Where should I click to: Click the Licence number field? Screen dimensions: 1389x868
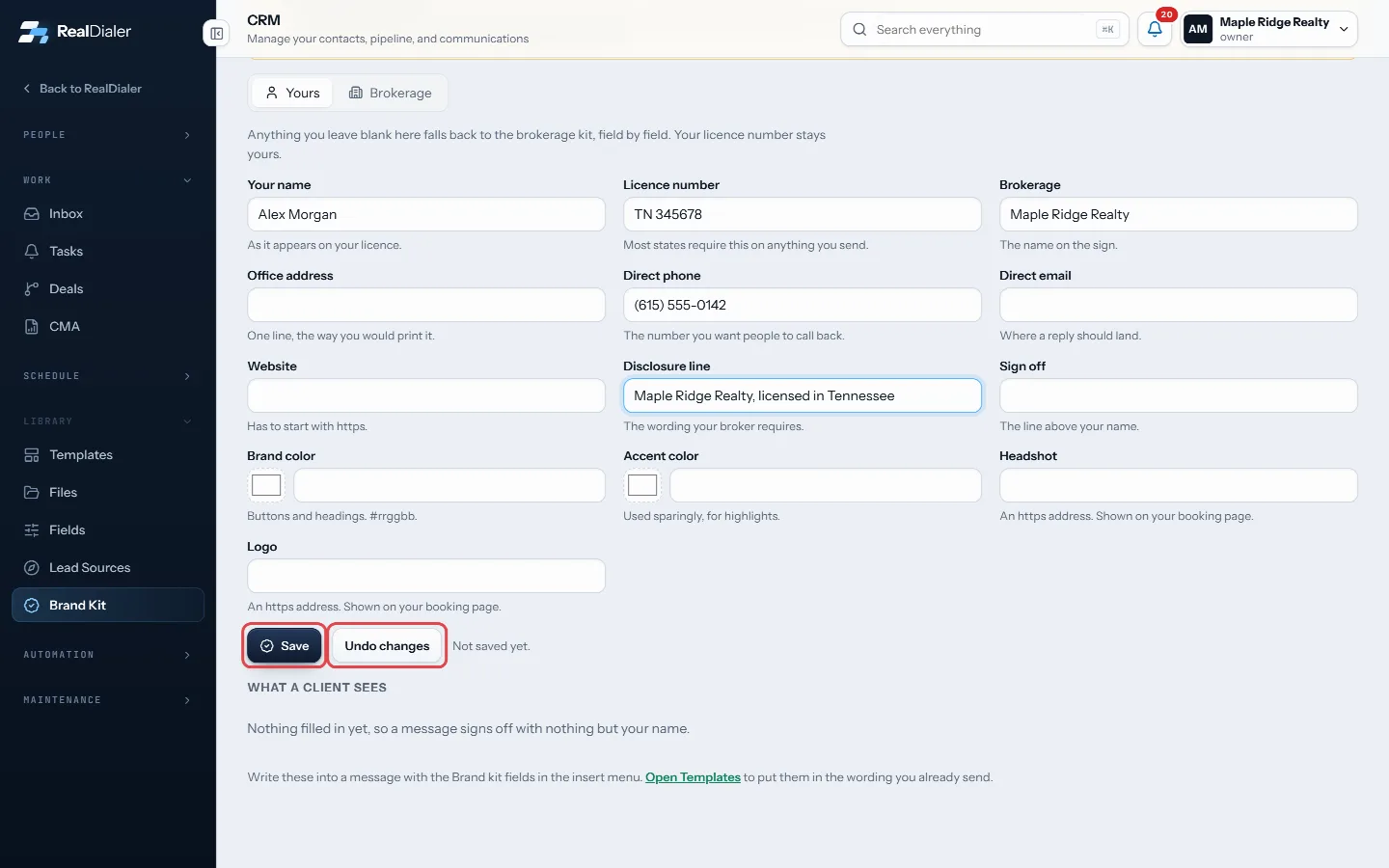(803, 215)
